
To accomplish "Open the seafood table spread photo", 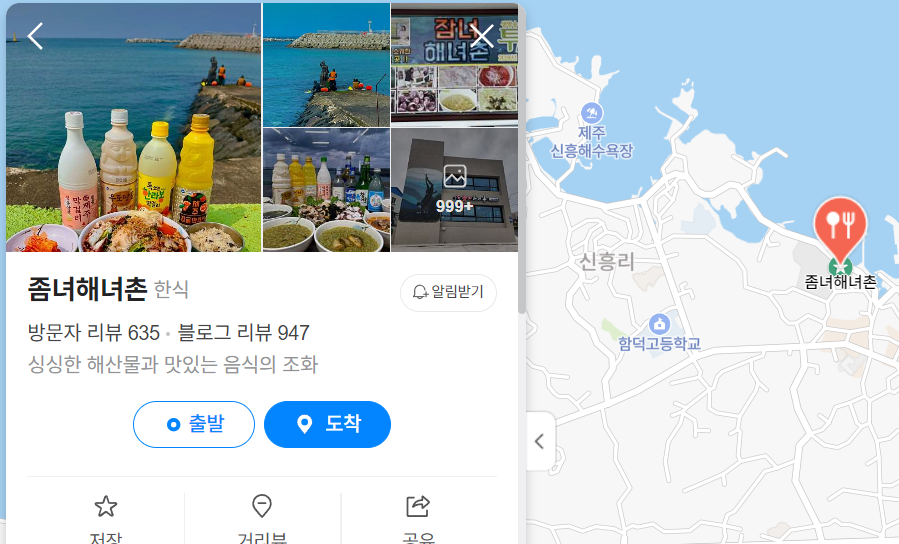I will [326, 190].
